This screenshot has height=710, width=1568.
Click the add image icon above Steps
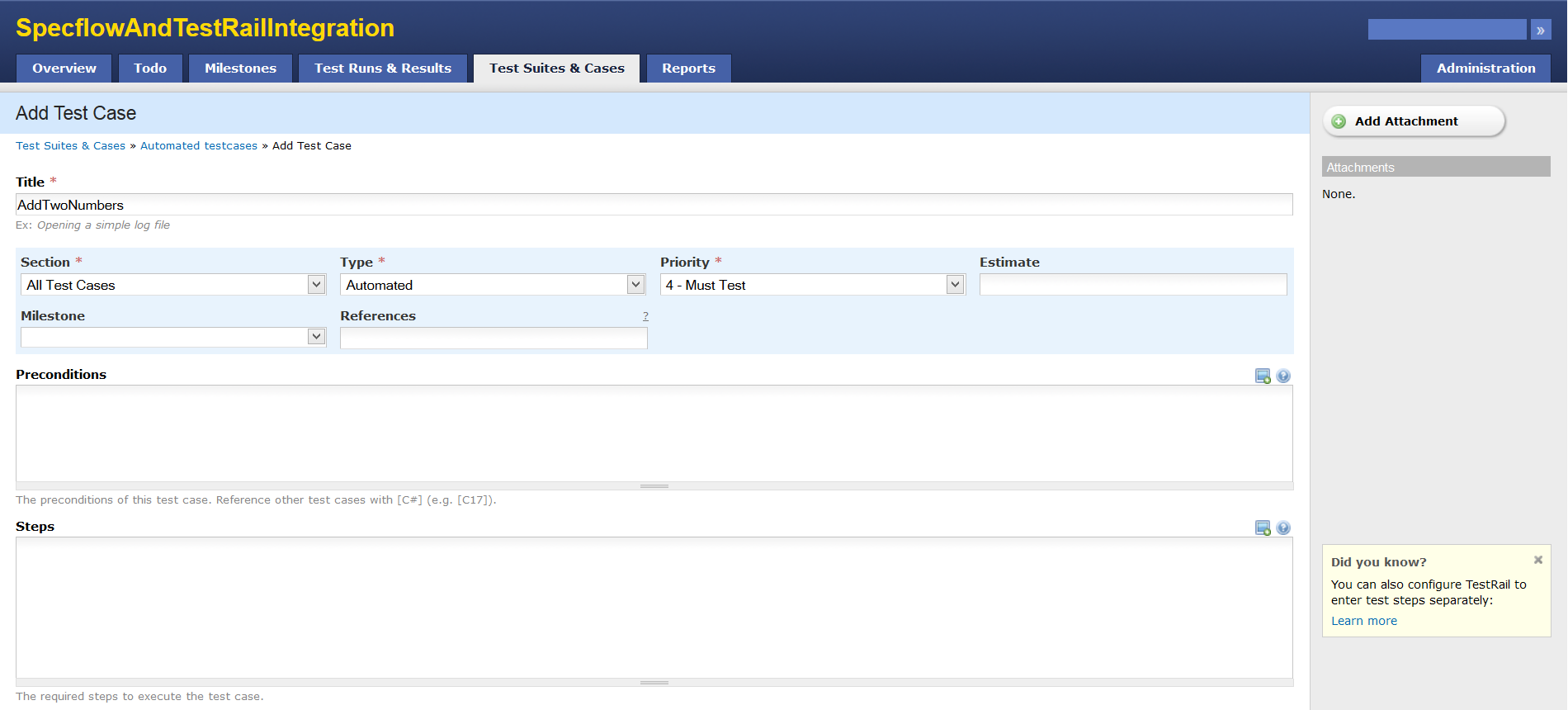1263,528
